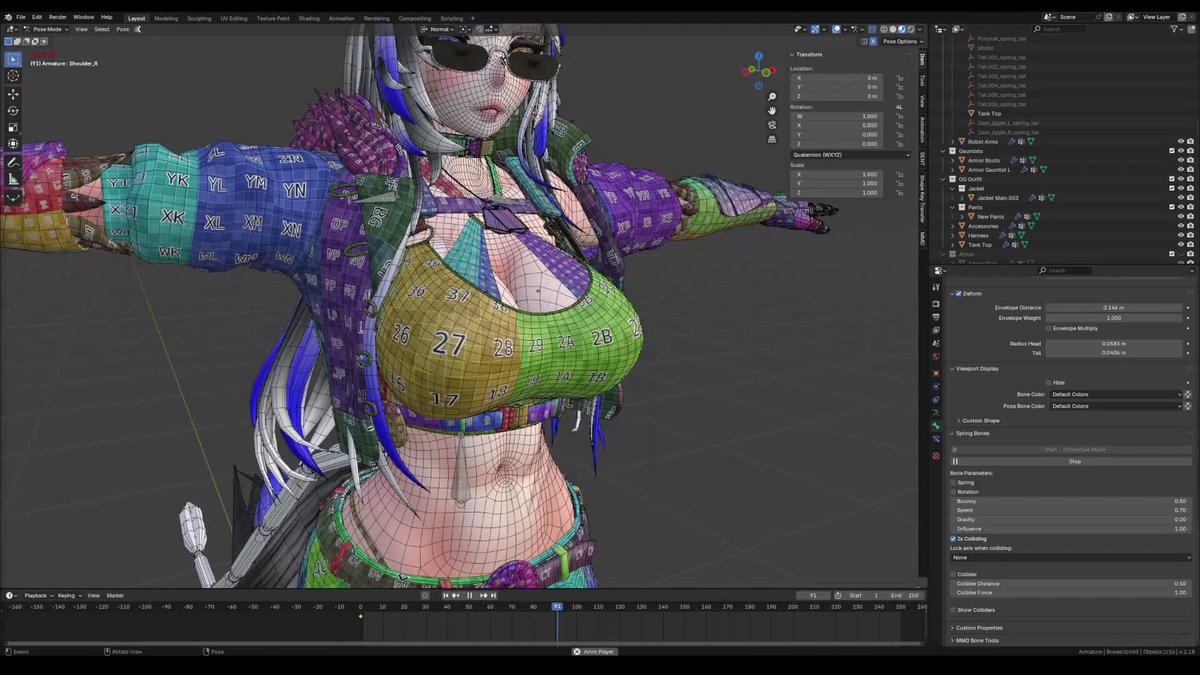Viewport: 1200px width, 675px height.
Task: Open timeline Playback menu
Action: coord(38,595)
